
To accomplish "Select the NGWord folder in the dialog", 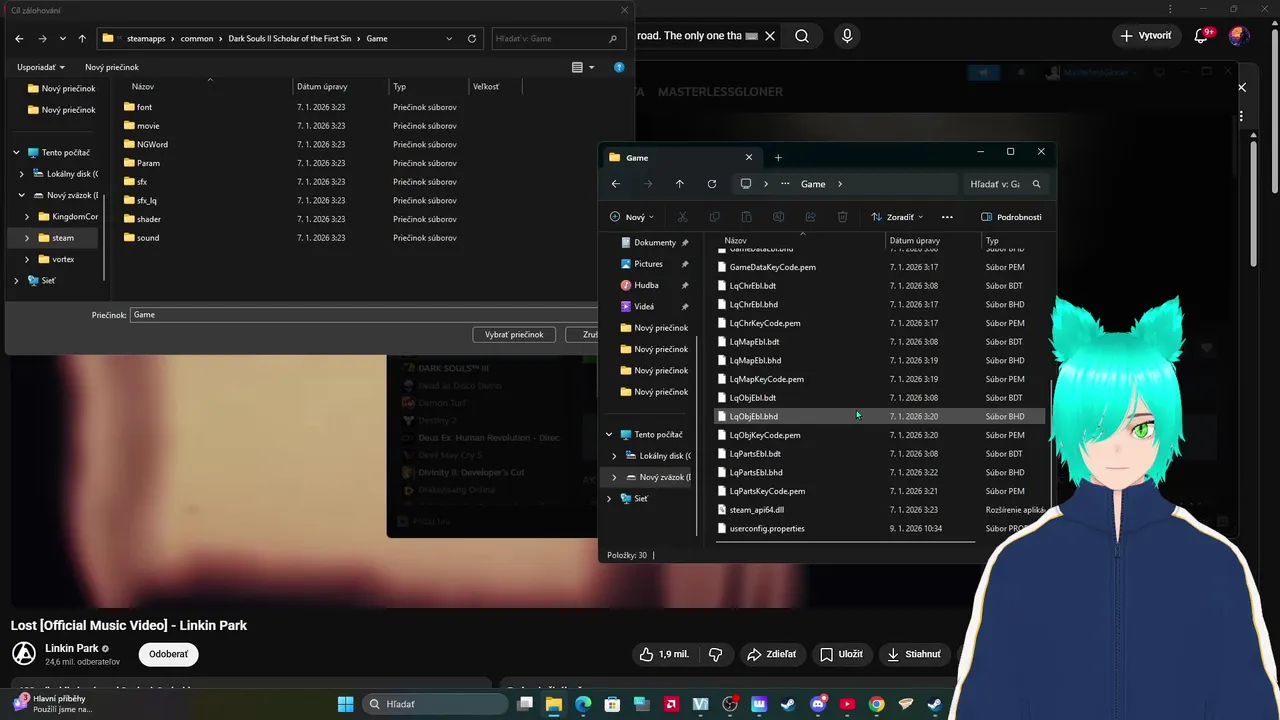I will (x=152, y=144).
